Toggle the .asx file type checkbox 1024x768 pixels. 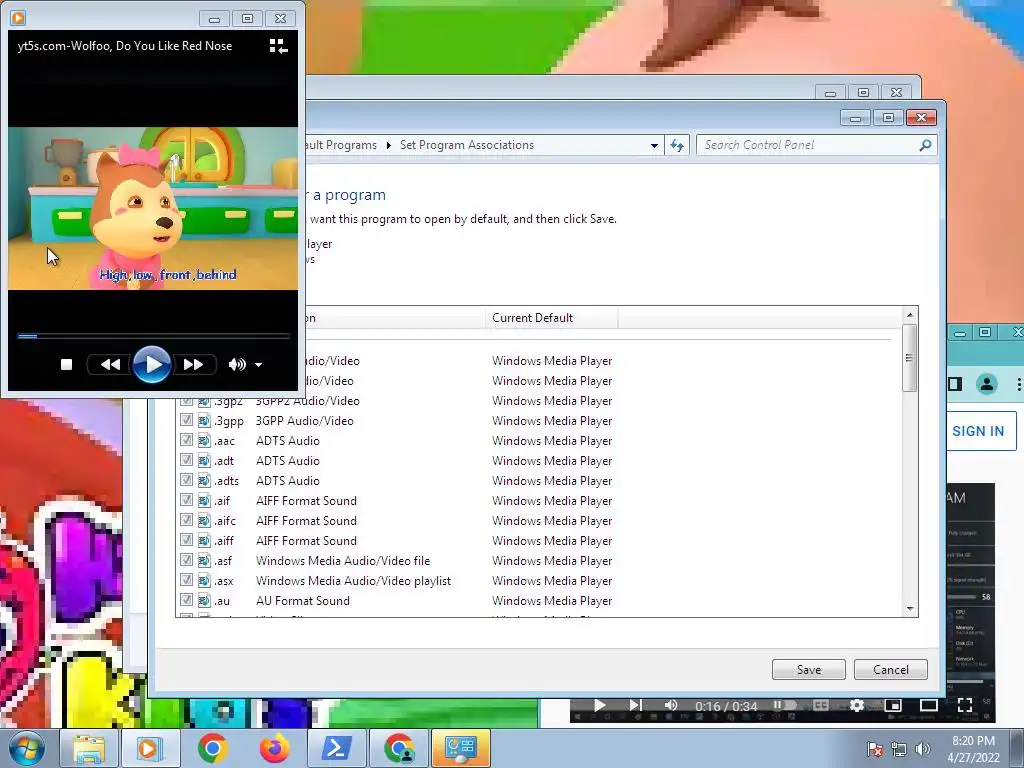click(186, 580)
